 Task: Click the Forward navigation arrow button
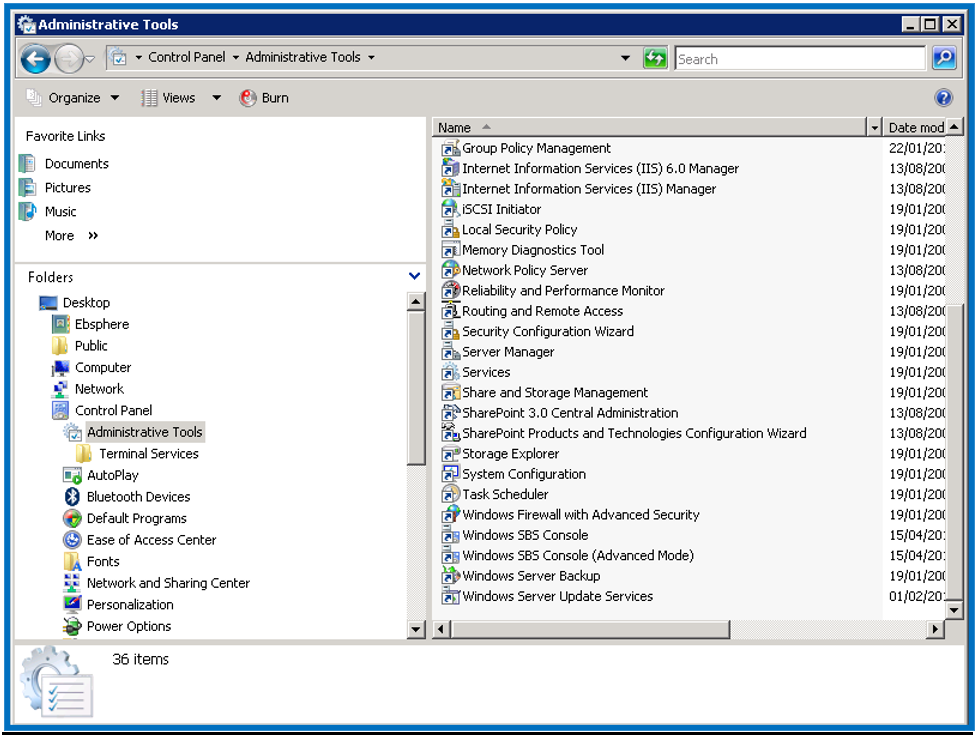pos(69,59)
